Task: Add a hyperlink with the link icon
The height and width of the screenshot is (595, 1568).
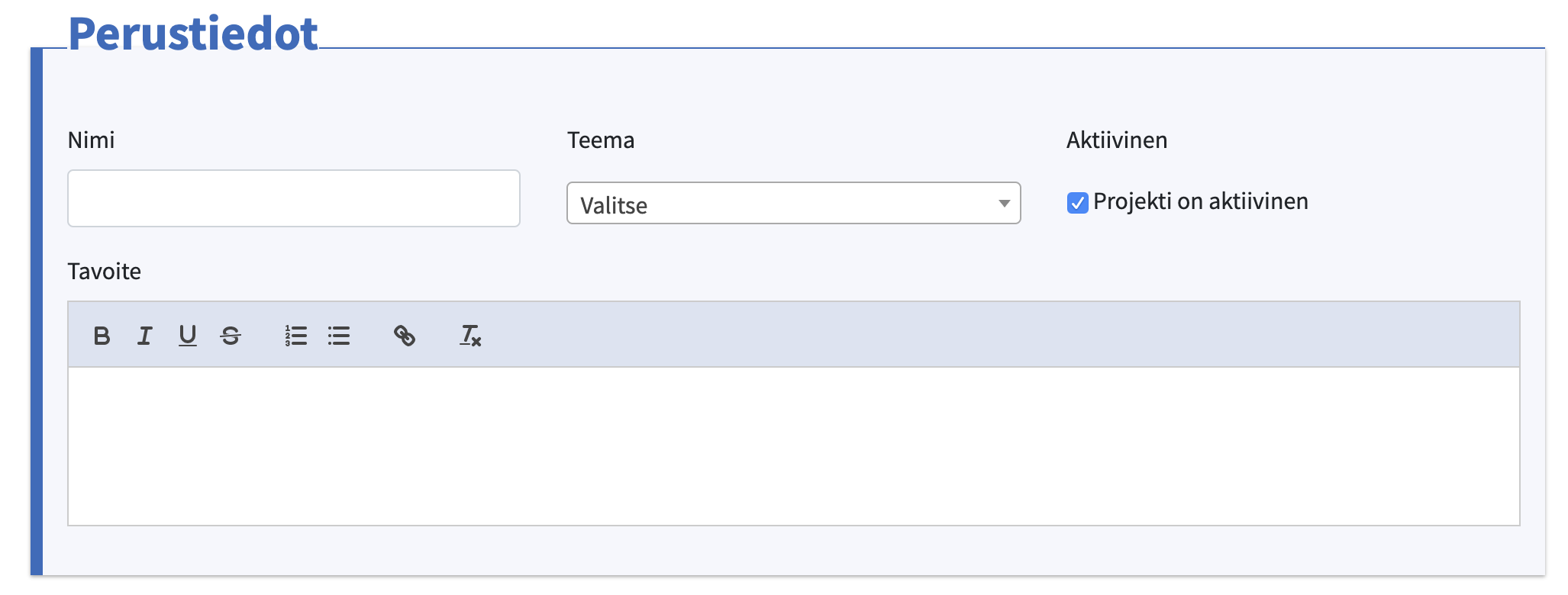Action: click(405, 336)
